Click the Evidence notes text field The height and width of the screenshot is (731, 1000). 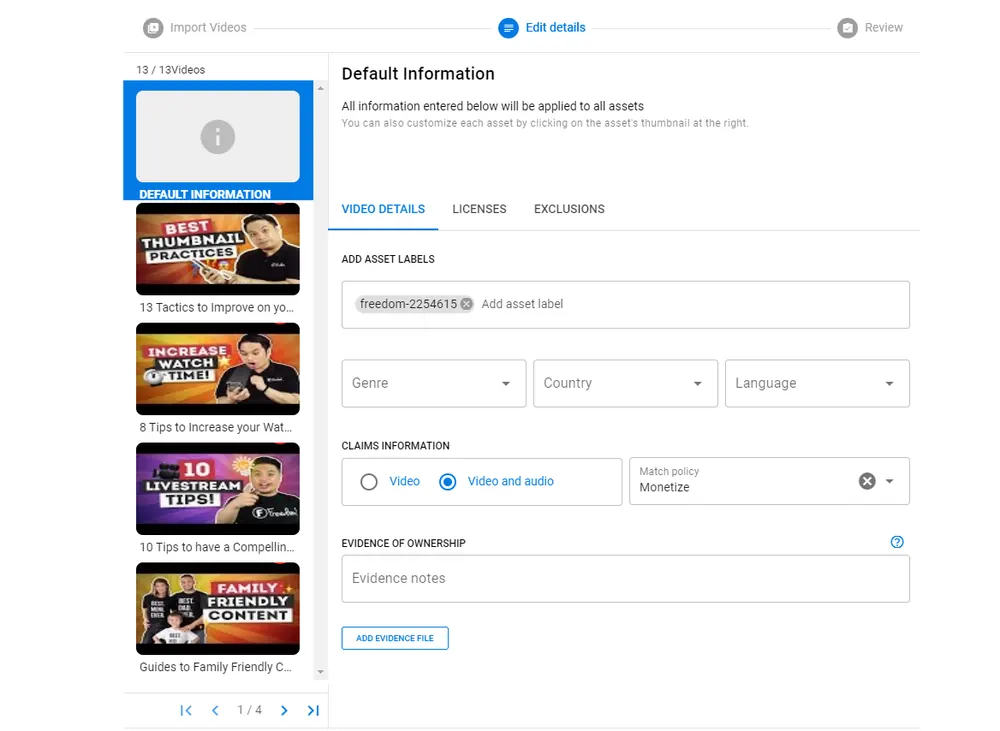point(626,579)
